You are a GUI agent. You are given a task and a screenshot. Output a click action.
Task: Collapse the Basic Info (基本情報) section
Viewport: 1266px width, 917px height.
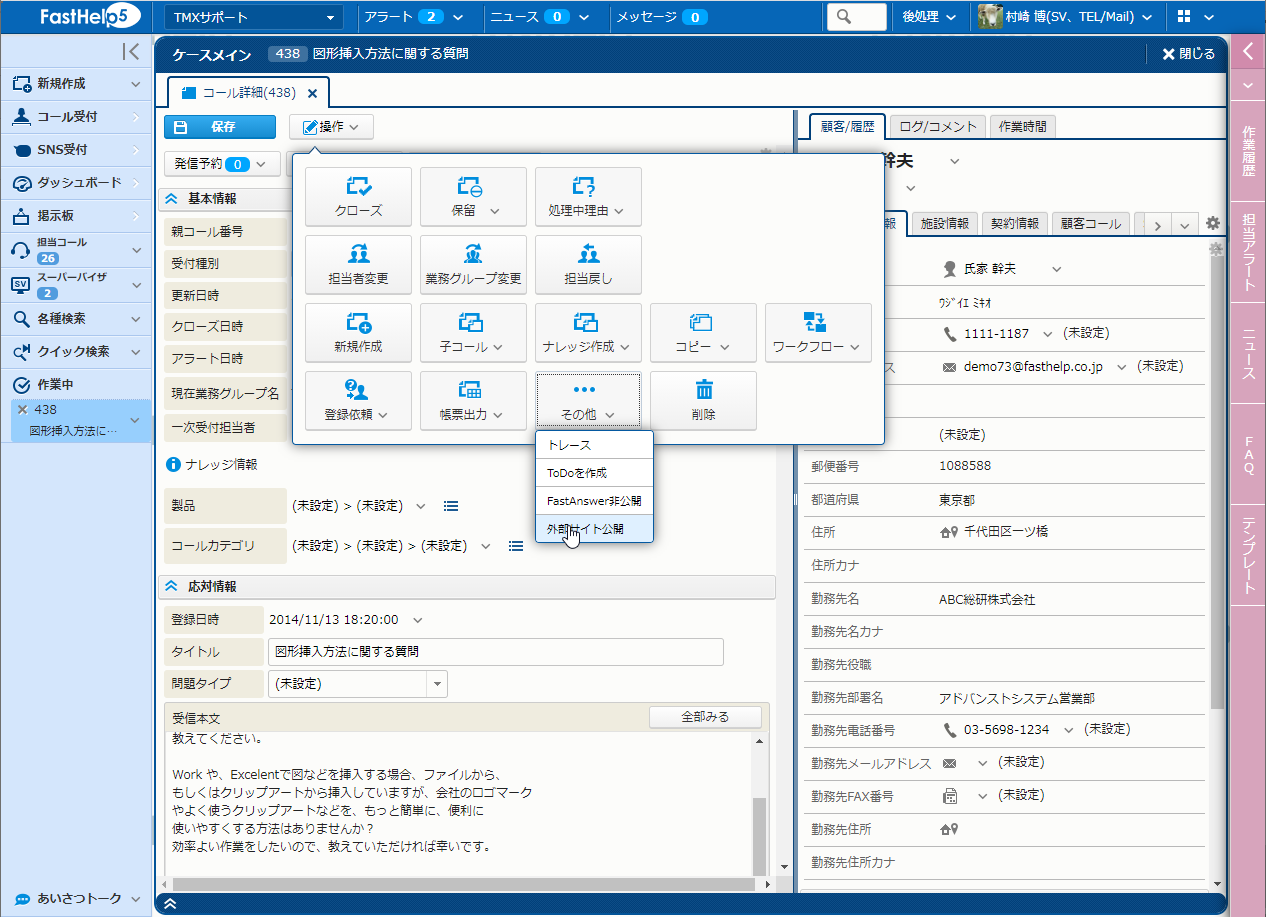tap(172, 198)
